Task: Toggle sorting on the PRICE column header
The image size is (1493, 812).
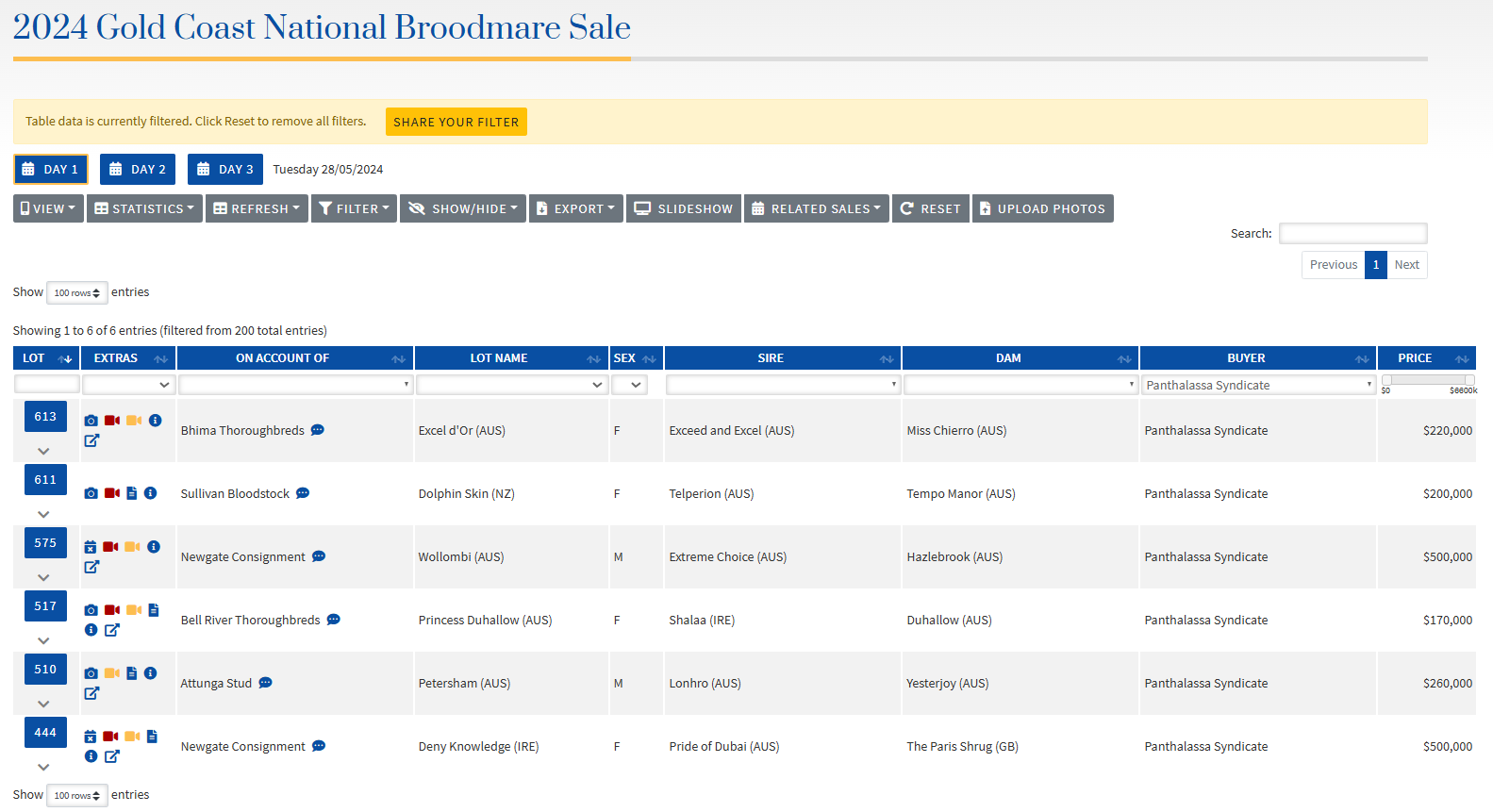Action: point(1425,358)
